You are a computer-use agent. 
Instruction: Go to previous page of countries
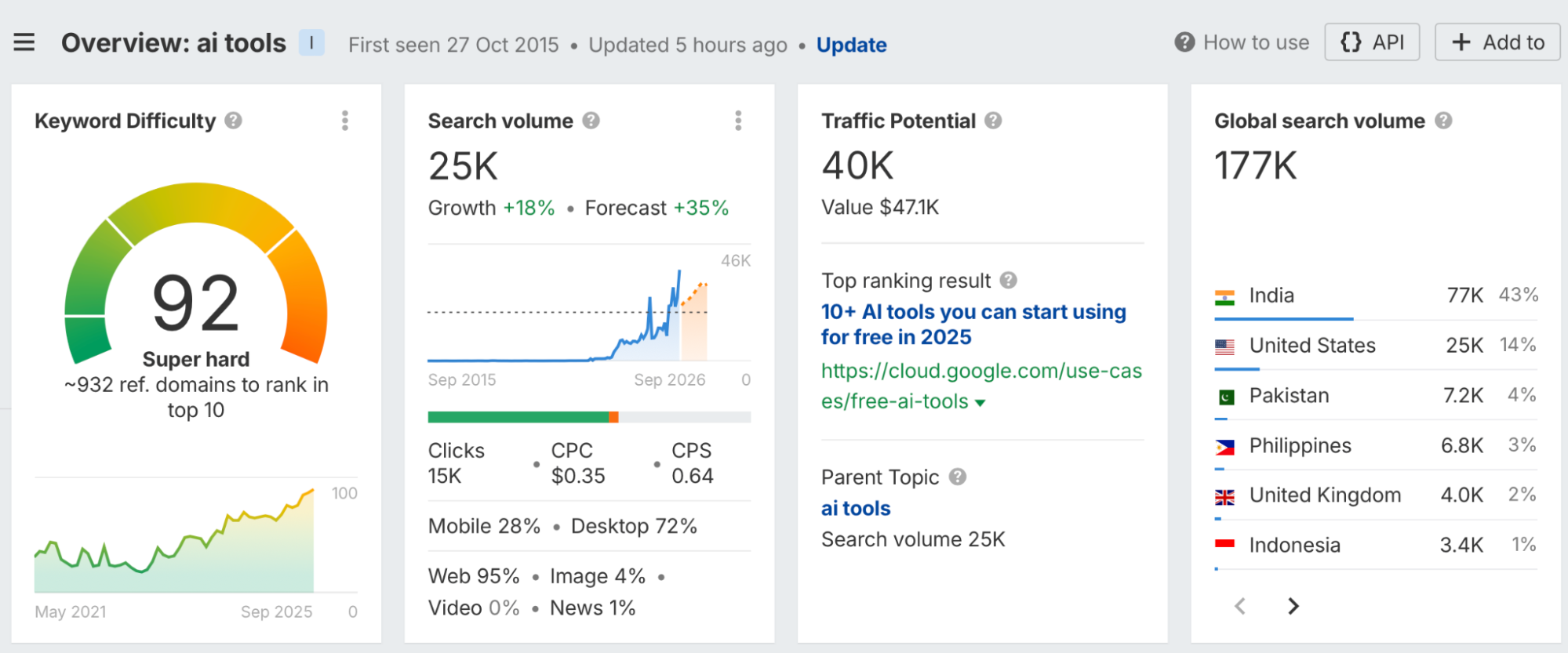[x=1240, y=606]
